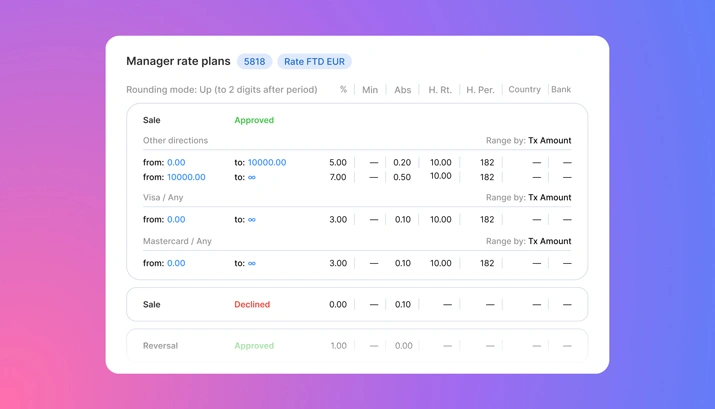Click the H. Per. column header
The width and height of the screenshot is (715, 409).
tap(480, 90)
